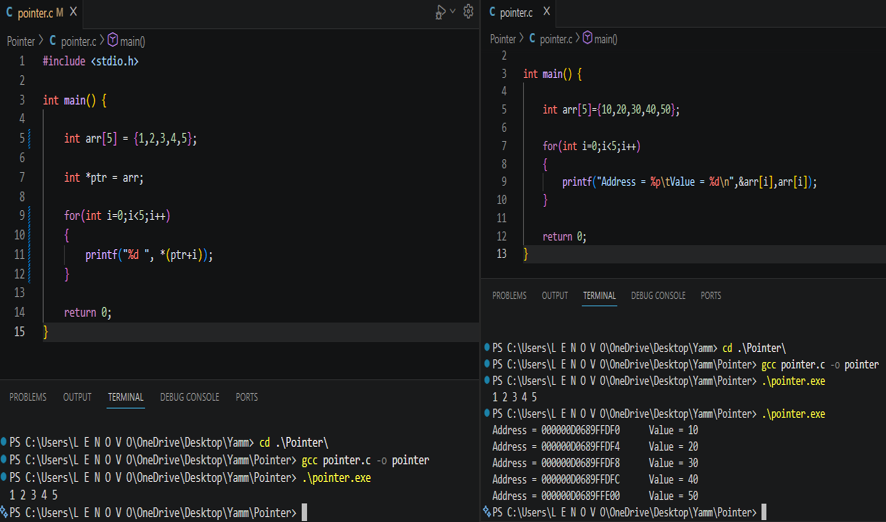Click the main() symbol icon in right breadcrumb

(x=588, y=38)
